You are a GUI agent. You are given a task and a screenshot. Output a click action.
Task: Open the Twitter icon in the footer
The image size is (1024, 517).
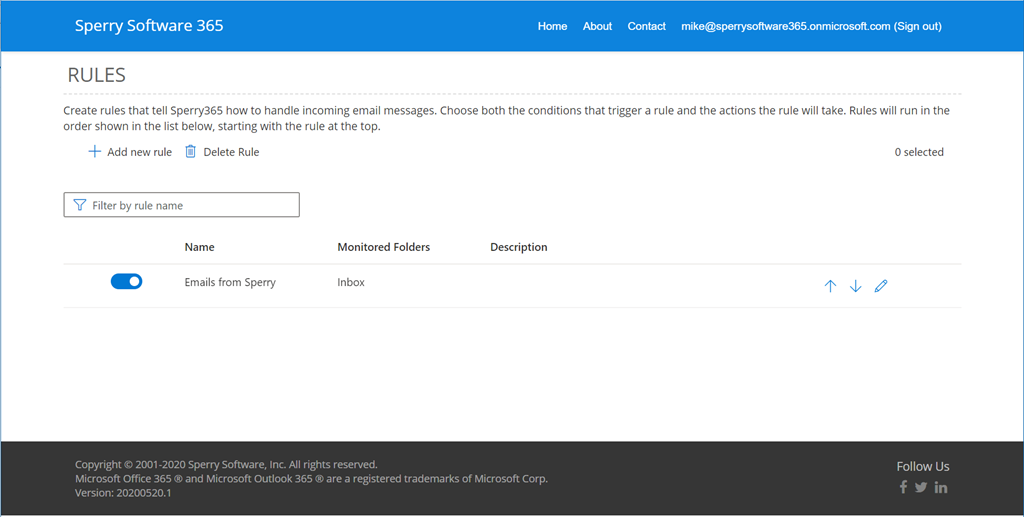(x=921, y=487)
